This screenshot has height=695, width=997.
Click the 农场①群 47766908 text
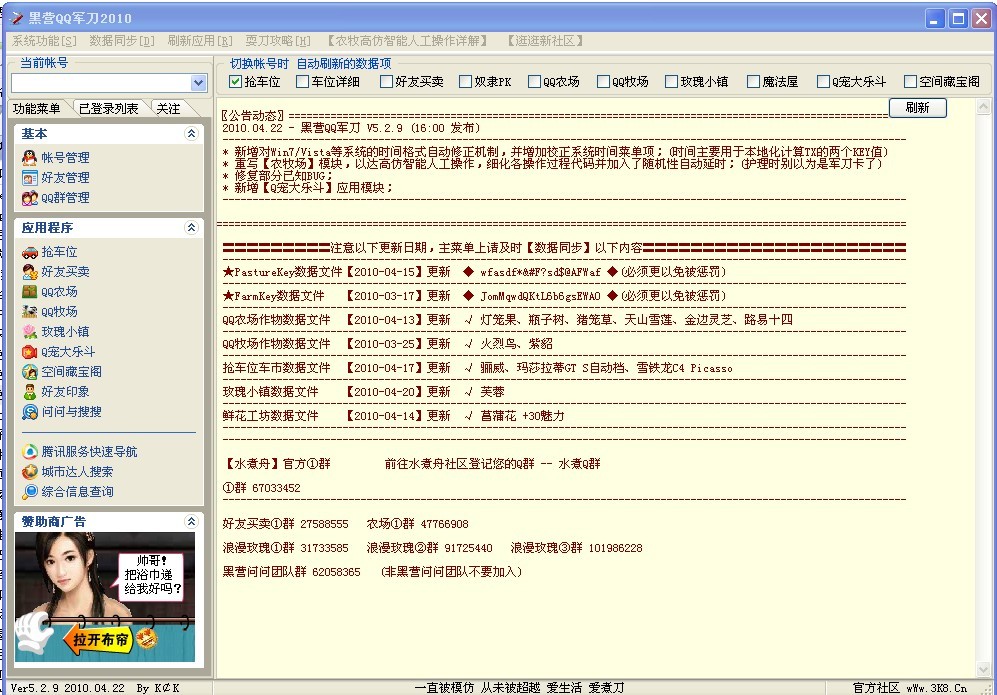coord(417,524)
